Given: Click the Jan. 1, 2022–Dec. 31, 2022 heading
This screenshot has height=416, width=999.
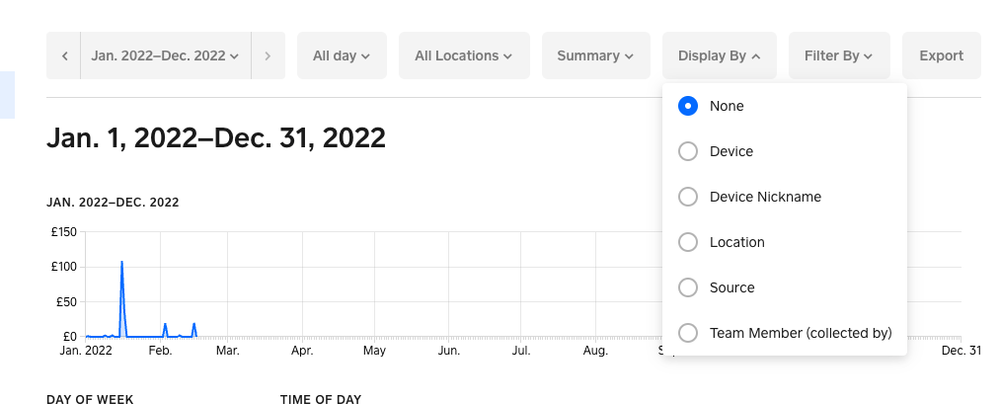Looking at the screenshot, I should coord(216,137).
